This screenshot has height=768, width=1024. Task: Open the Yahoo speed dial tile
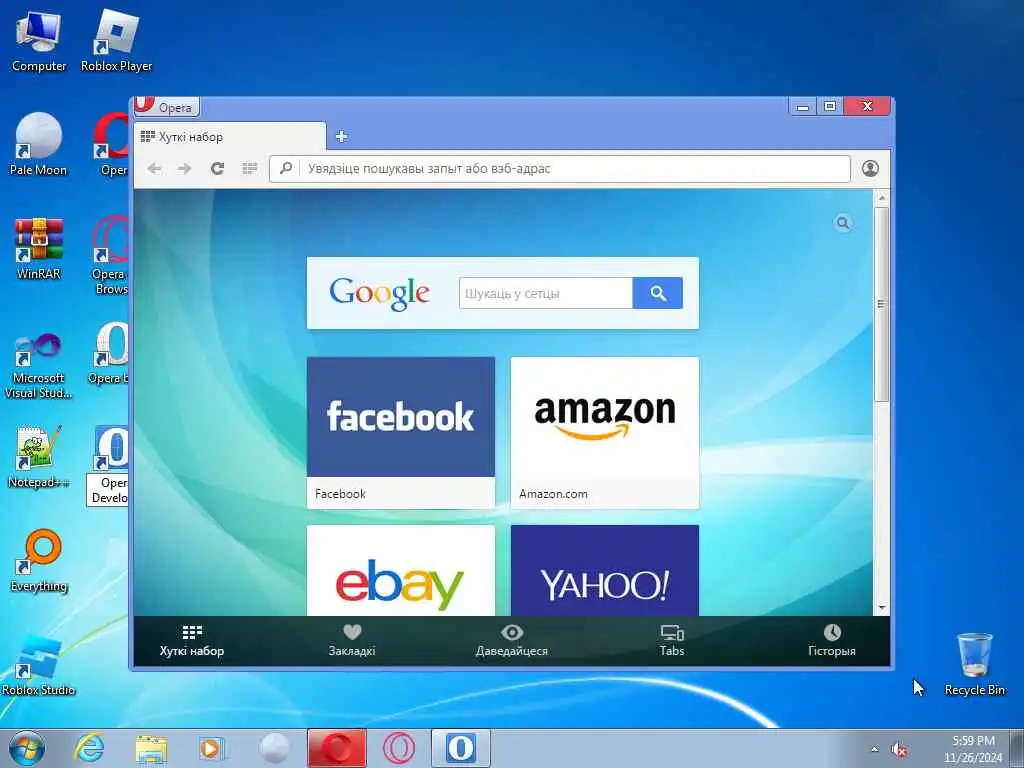pos(605,571)
